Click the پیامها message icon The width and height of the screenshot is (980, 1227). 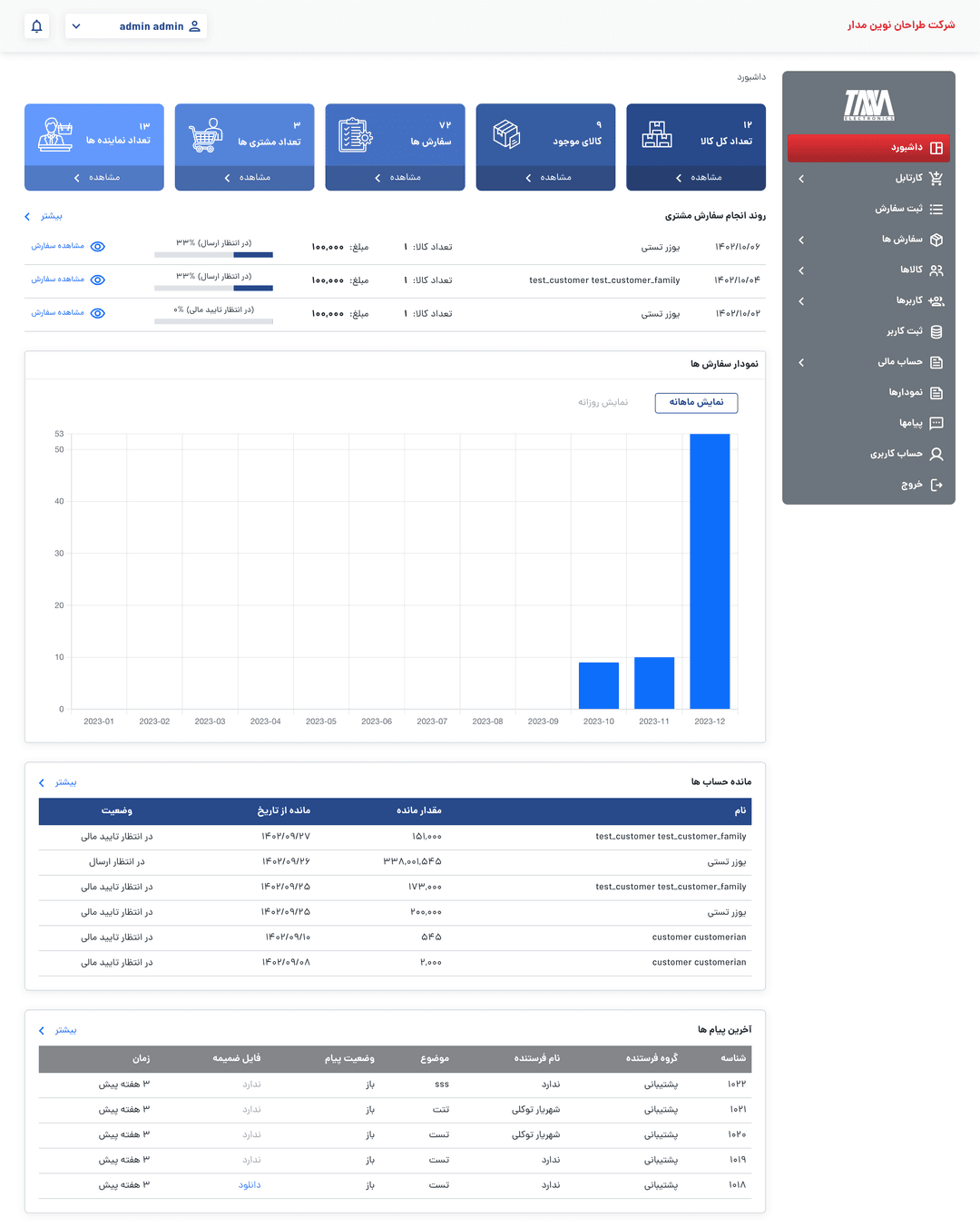[x=936, y=423]
